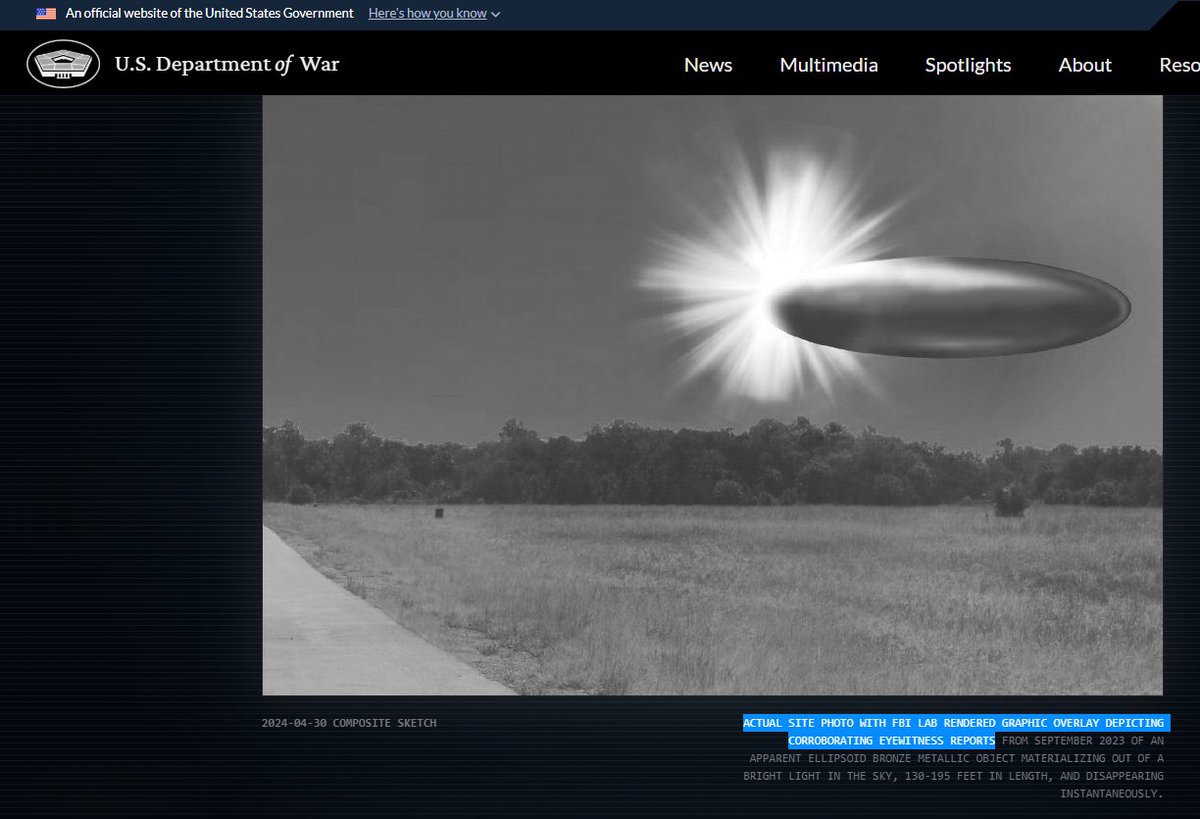This screenshot has height=819, width=1200.
Task: Open the Multimedia menu
Action: coord(829,65)
